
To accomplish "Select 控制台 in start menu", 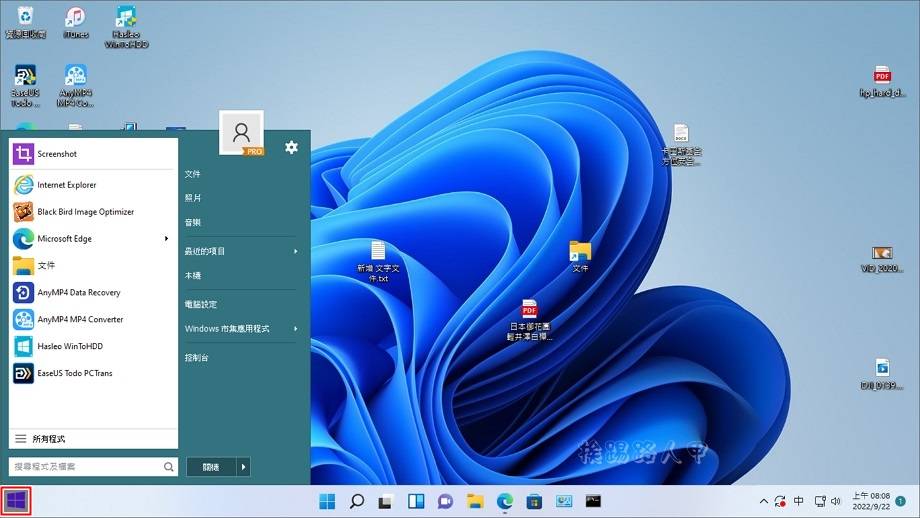I will [x=196, y=357].
